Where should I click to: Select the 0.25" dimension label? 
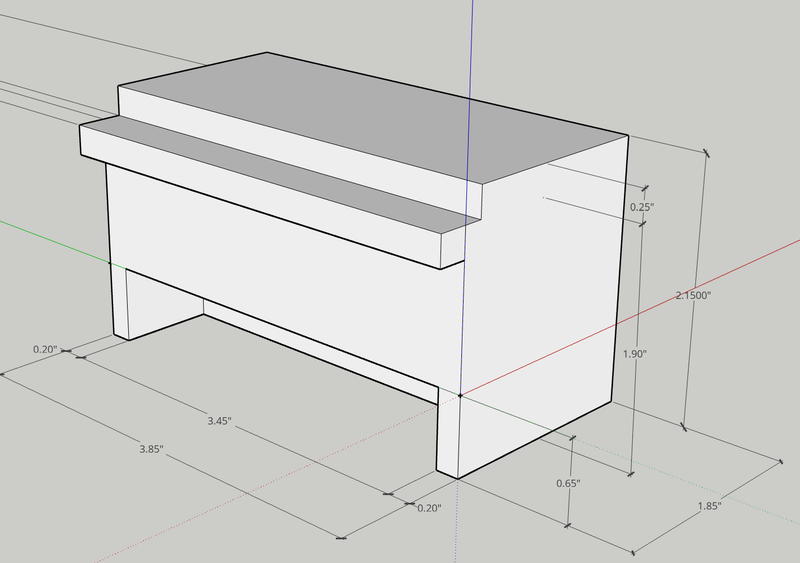pyautogui.click(x=642, y=207)
